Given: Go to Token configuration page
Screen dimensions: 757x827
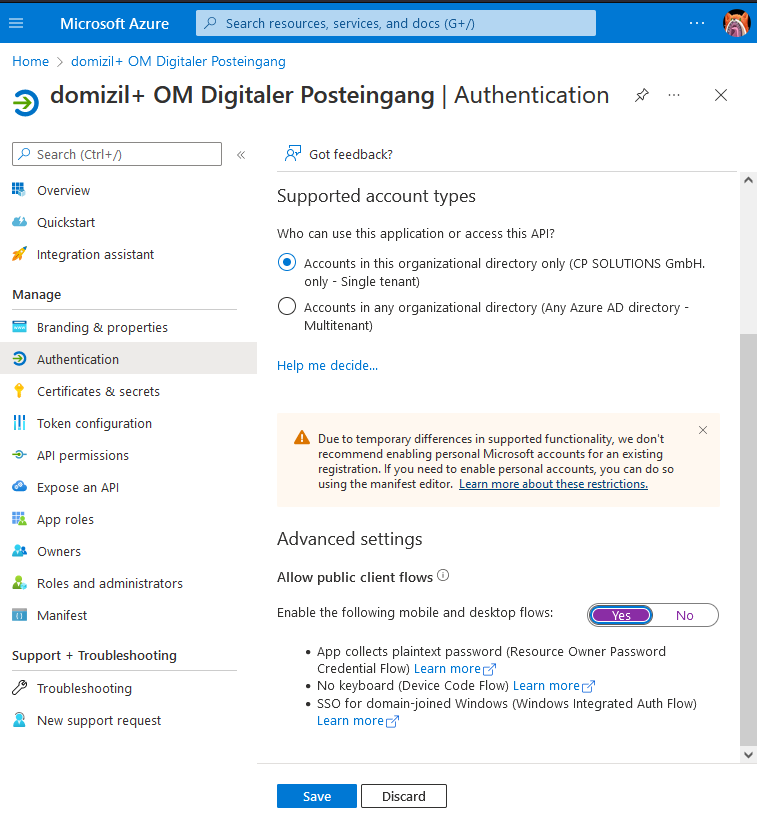Looking at the screenshot, I should pos(94,423).
